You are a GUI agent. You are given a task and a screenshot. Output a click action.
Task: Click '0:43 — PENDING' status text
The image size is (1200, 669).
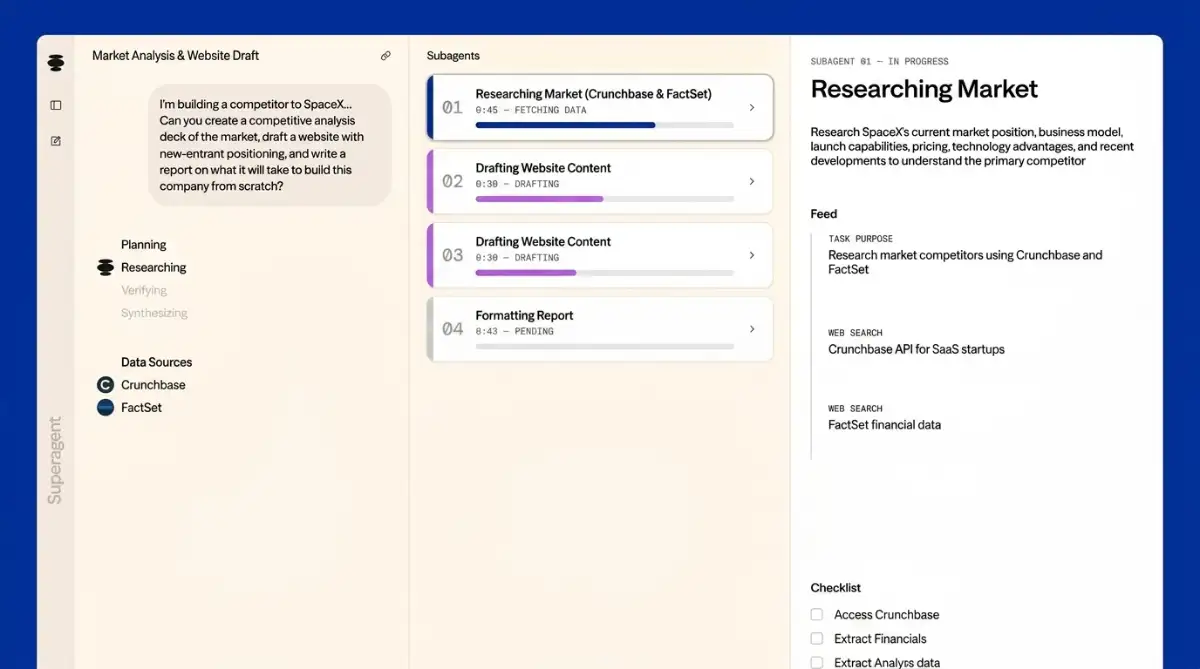click(514, 331)
